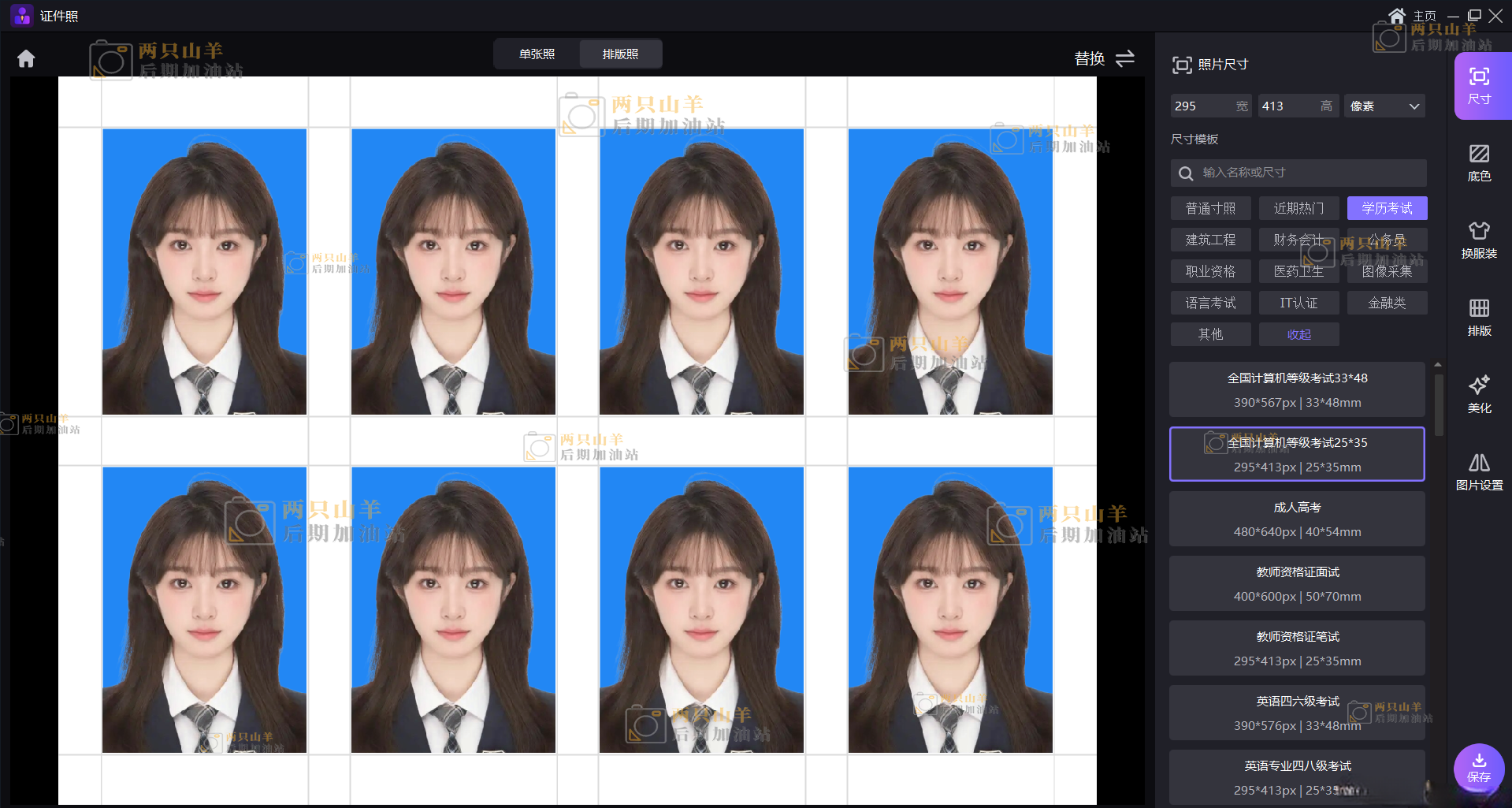Switch to the 单张照 single photo tab
Viewport: 1512px width, 808px height.
(537, 54)
